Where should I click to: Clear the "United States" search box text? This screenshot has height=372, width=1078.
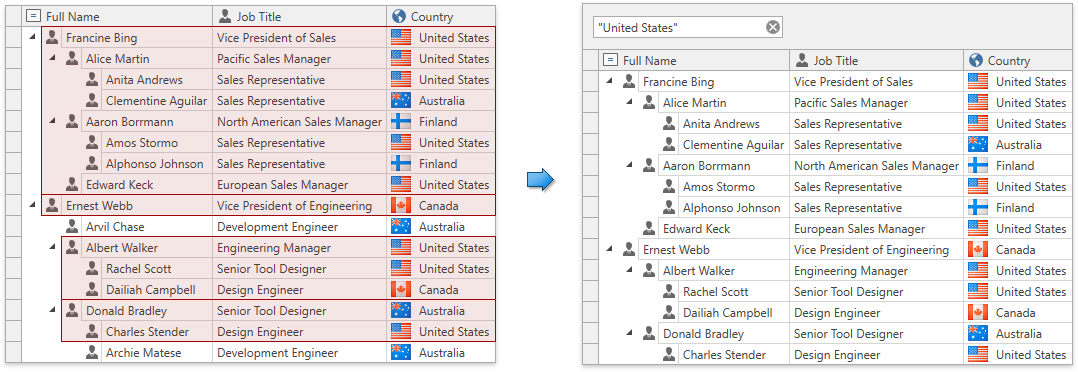coord(773,28)
